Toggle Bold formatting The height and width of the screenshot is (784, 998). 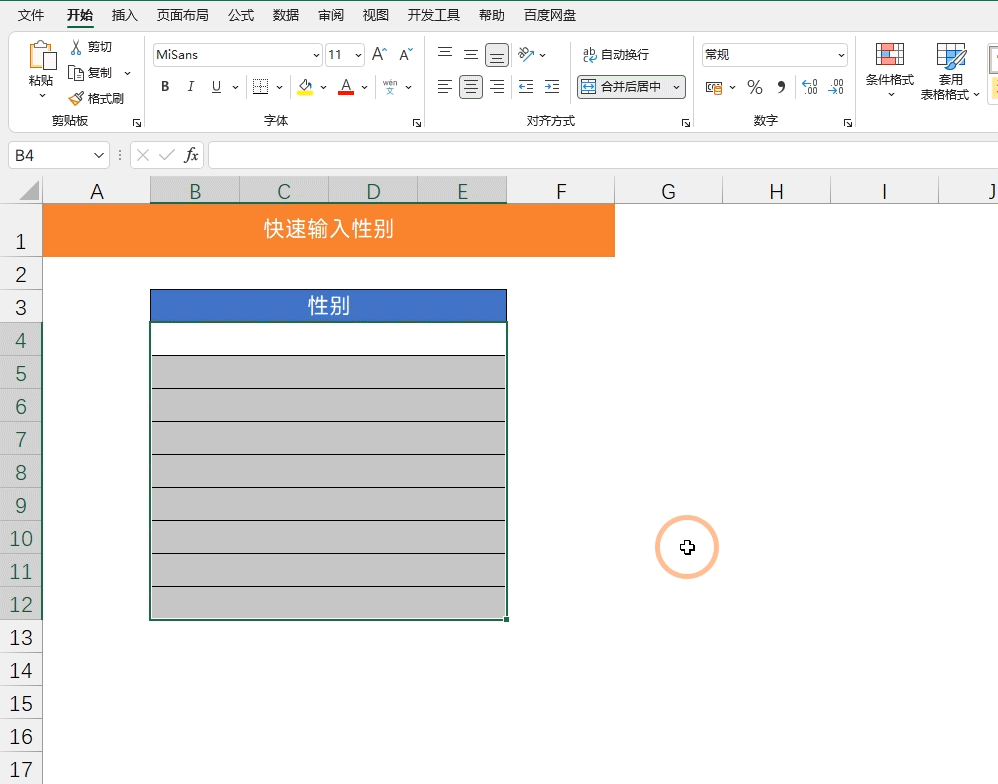165,87
